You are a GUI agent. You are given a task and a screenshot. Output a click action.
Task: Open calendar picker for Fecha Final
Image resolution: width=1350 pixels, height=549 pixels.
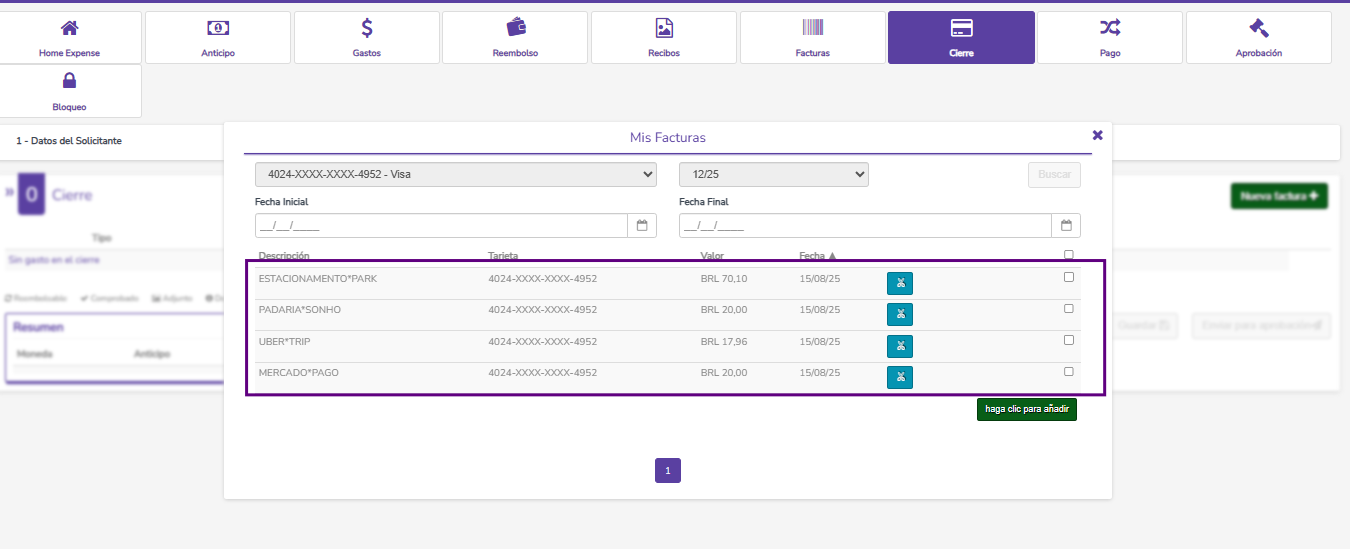[x=1066, y=225]
